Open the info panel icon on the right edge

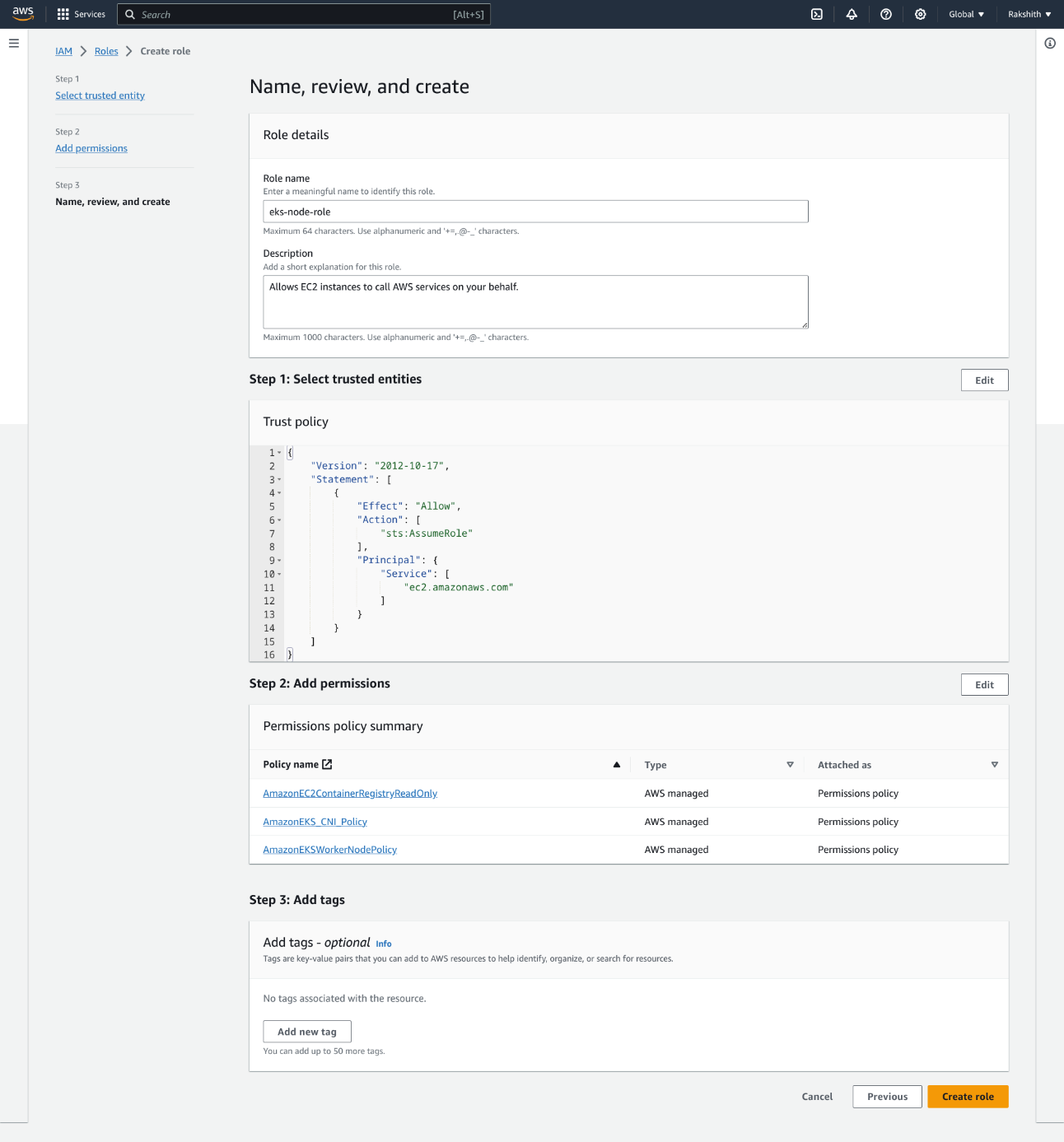click(x=1050, y=43)
